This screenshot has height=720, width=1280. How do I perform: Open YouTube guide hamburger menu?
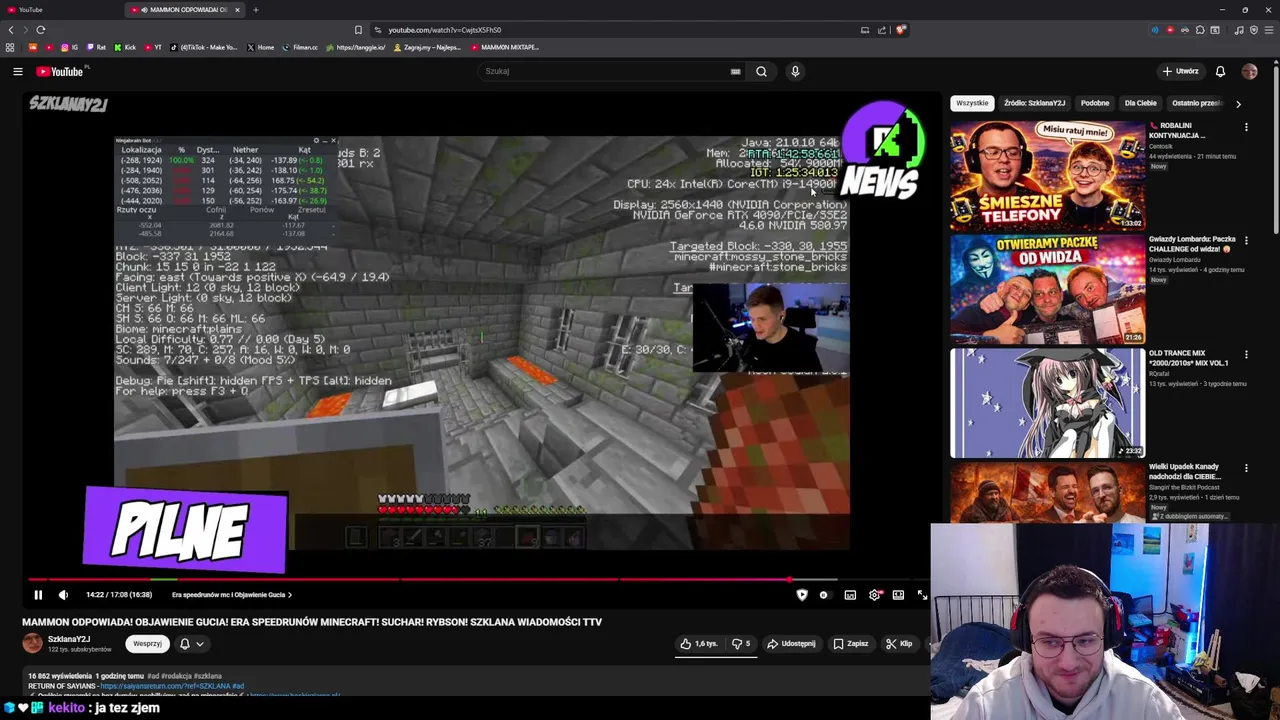pyautogui.click(x=17, y=71)
